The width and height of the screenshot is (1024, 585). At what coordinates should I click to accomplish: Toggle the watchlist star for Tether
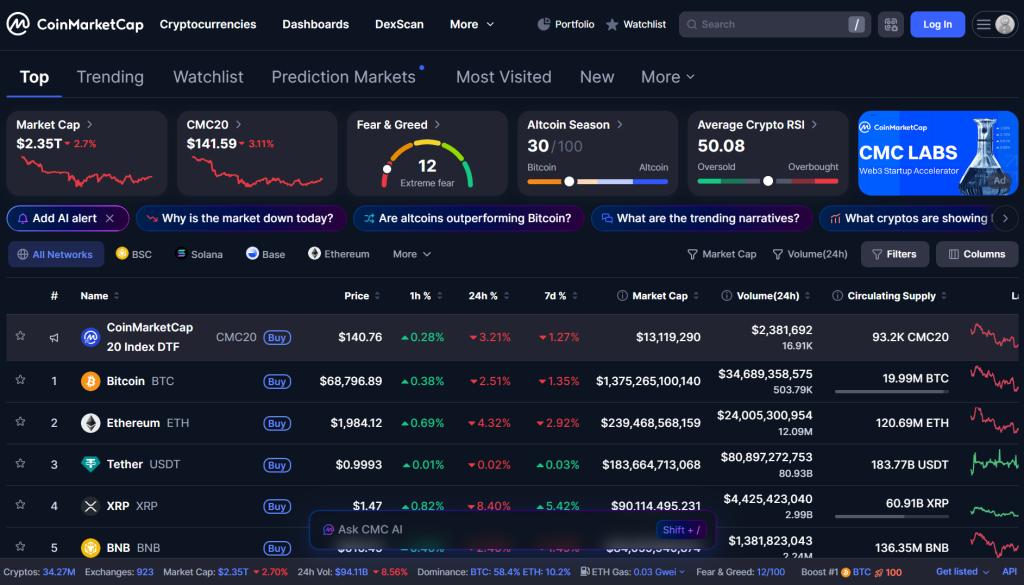point(20,464)
